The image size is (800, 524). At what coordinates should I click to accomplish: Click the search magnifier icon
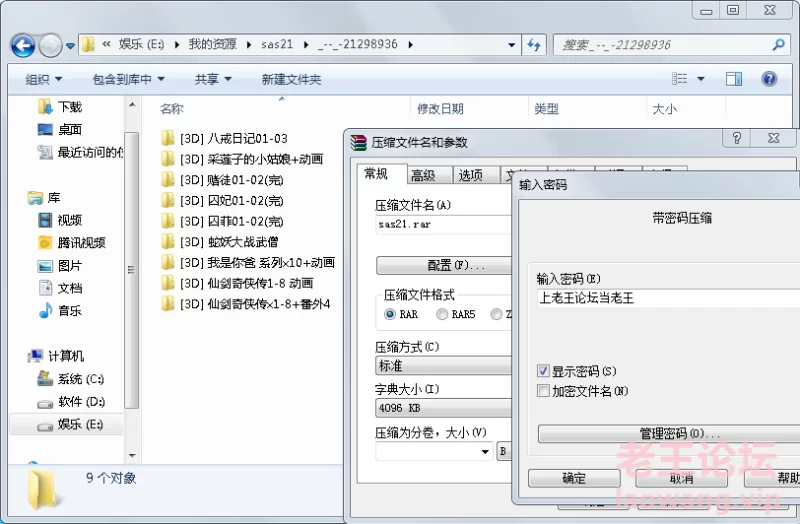[779, 45]
